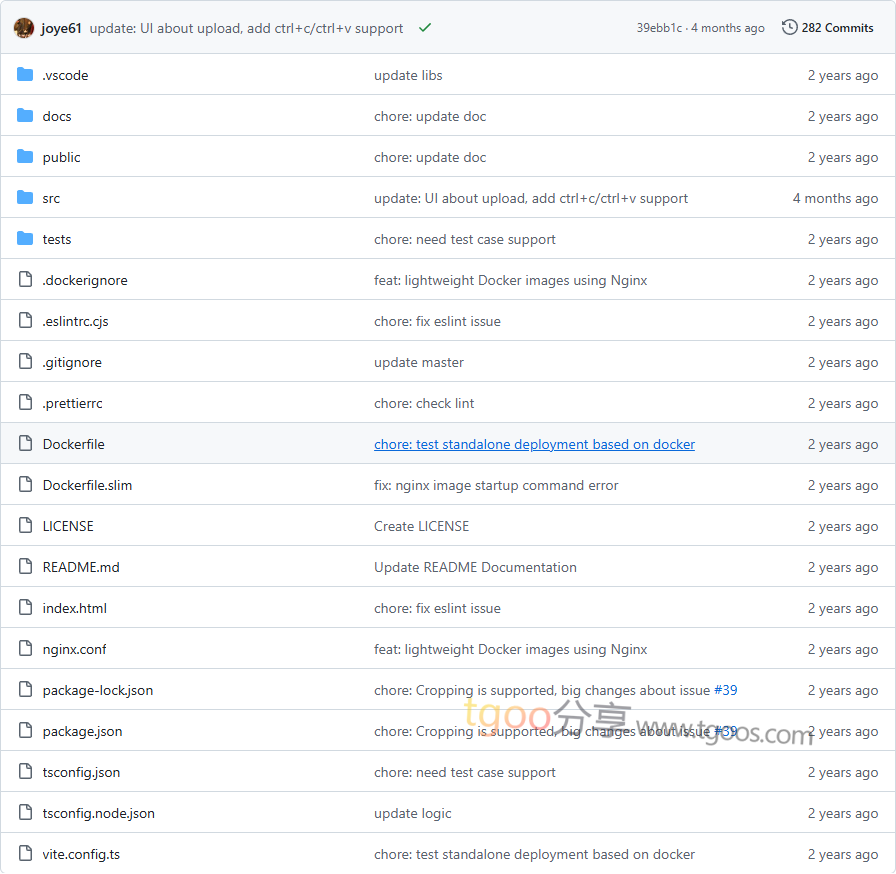Click the commits history clock icon
This screenshot has height=874, width=896.
point(789,28)
